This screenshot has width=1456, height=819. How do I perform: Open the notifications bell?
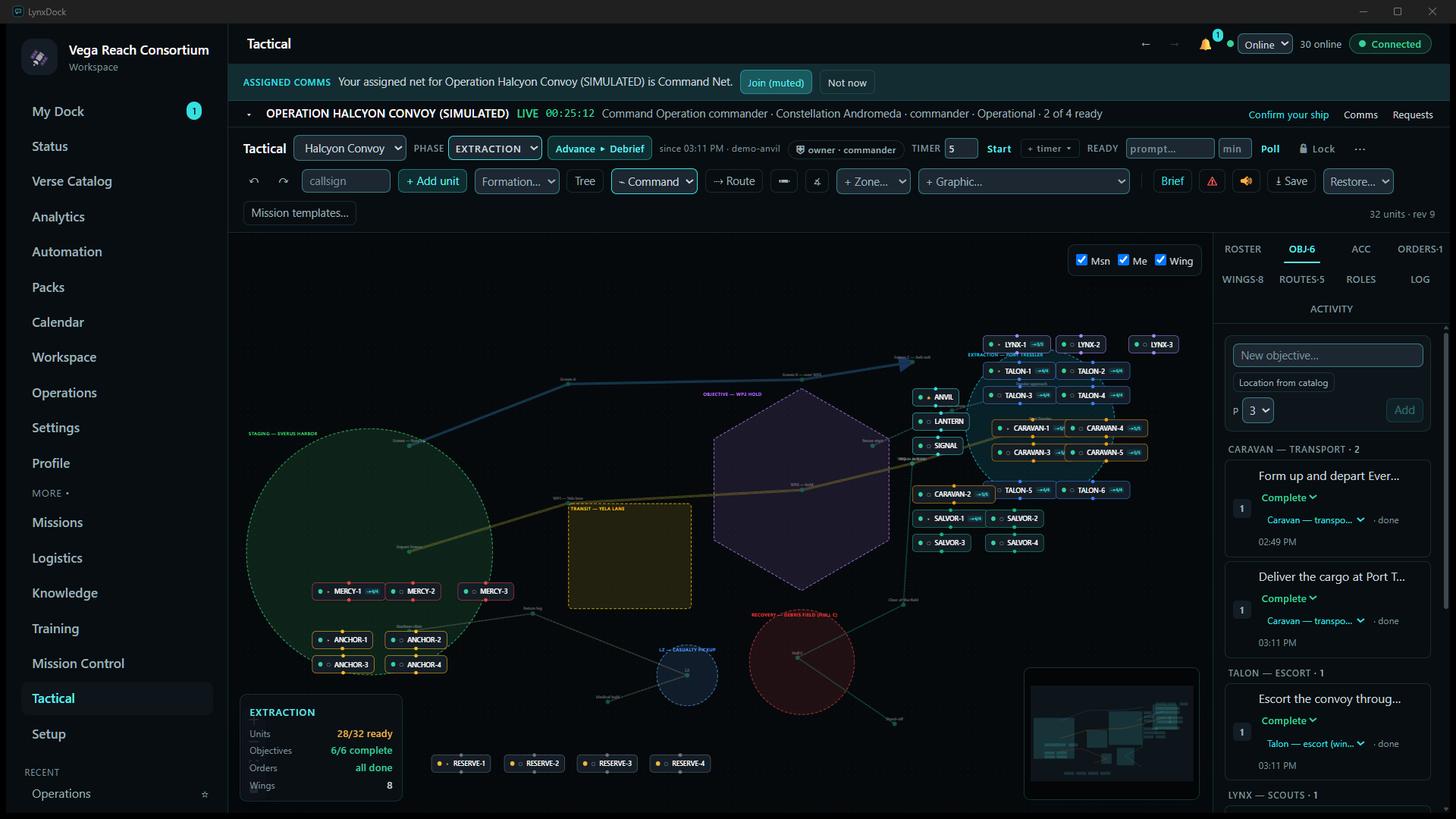coord(1205,44)
